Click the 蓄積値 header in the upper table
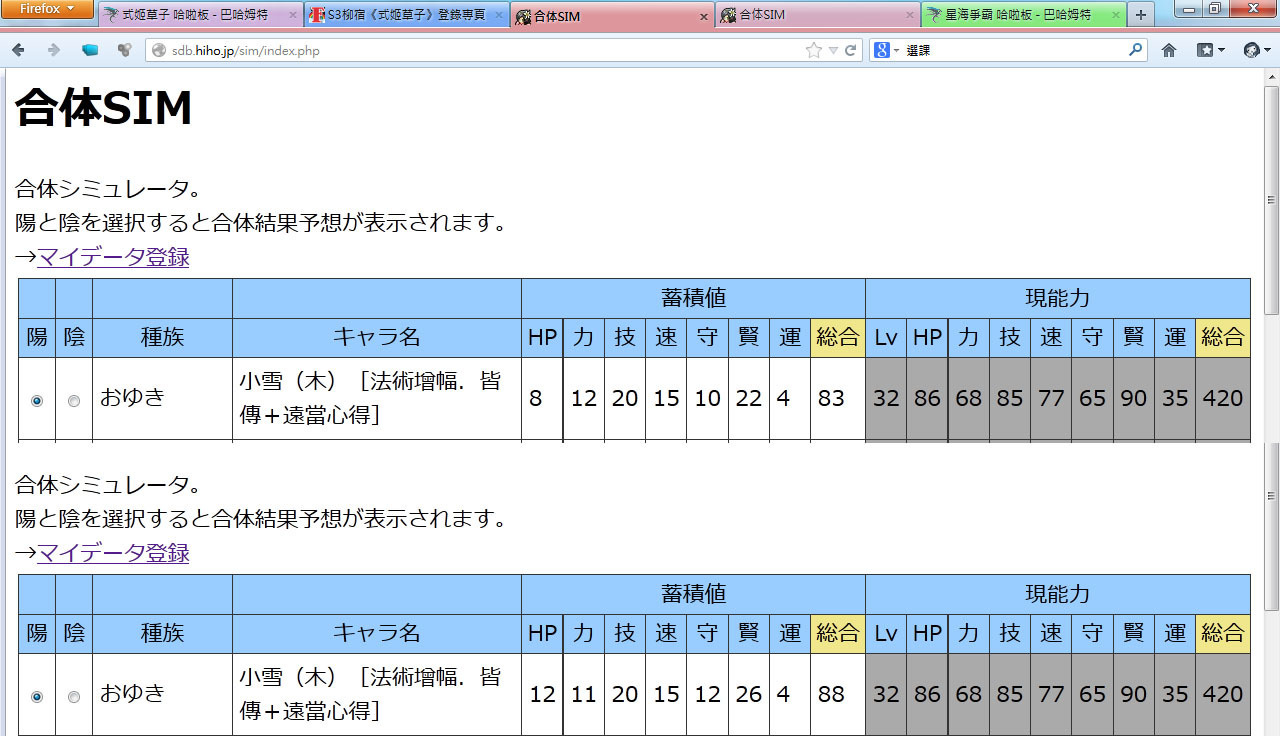This screenshot has height=736, width=1280. pyautogui.click(x=693, y=298)
